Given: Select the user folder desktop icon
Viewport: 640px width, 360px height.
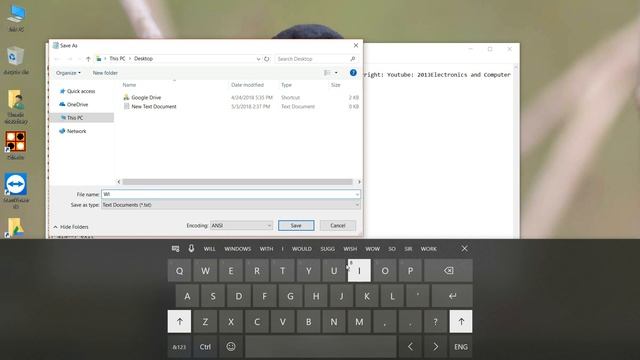Looking at the screenshot, I should 16,107.
